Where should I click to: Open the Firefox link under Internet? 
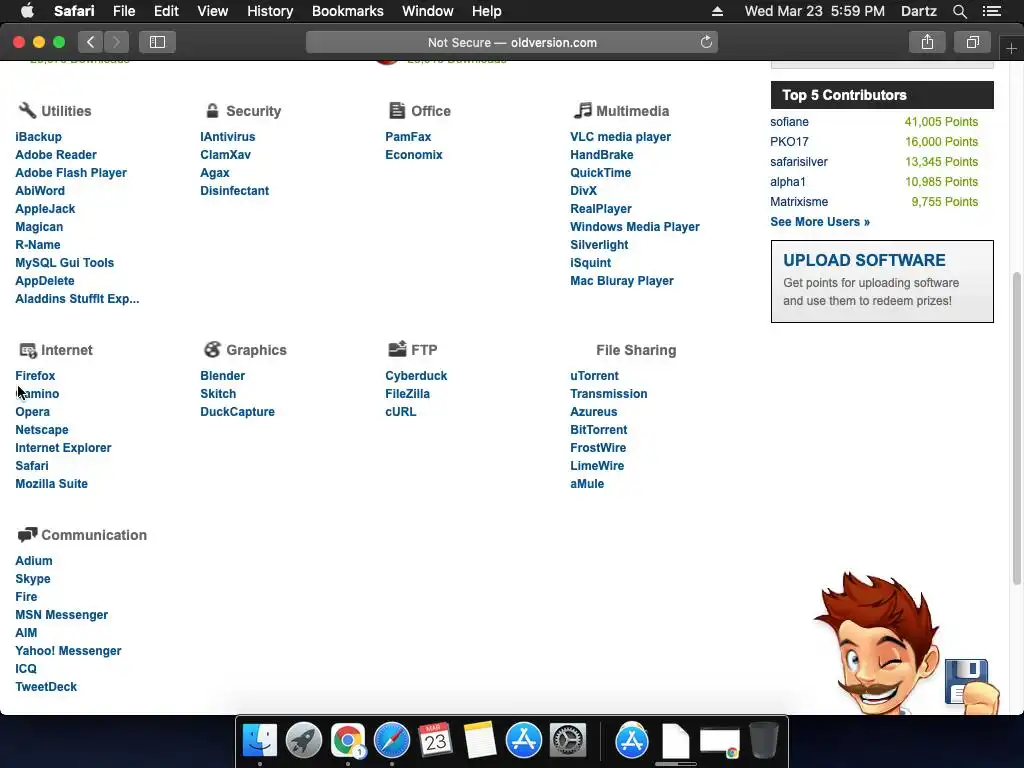click(35, 376)
